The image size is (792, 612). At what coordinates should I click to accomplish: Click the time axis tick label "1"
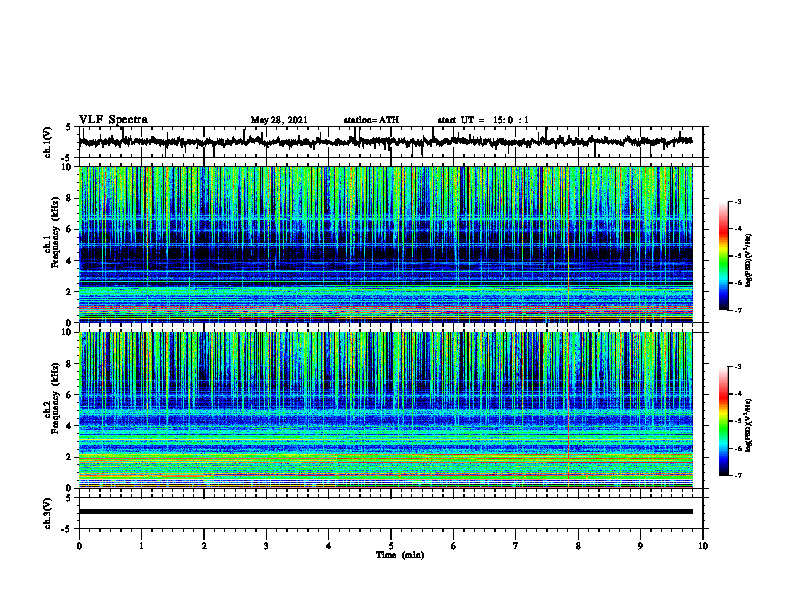click(x=141, y=546)
